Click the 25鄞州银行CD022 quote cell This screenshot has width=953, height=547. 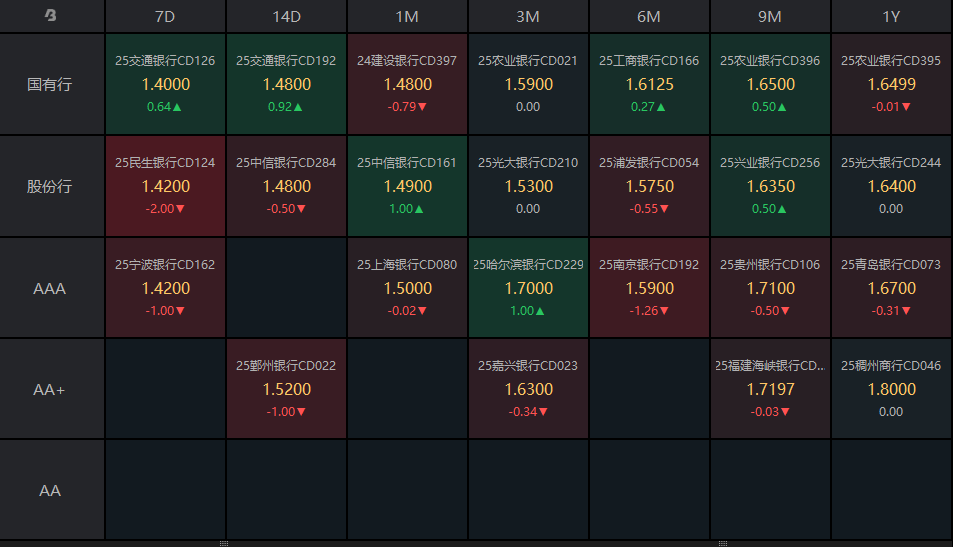coord(286,389)
